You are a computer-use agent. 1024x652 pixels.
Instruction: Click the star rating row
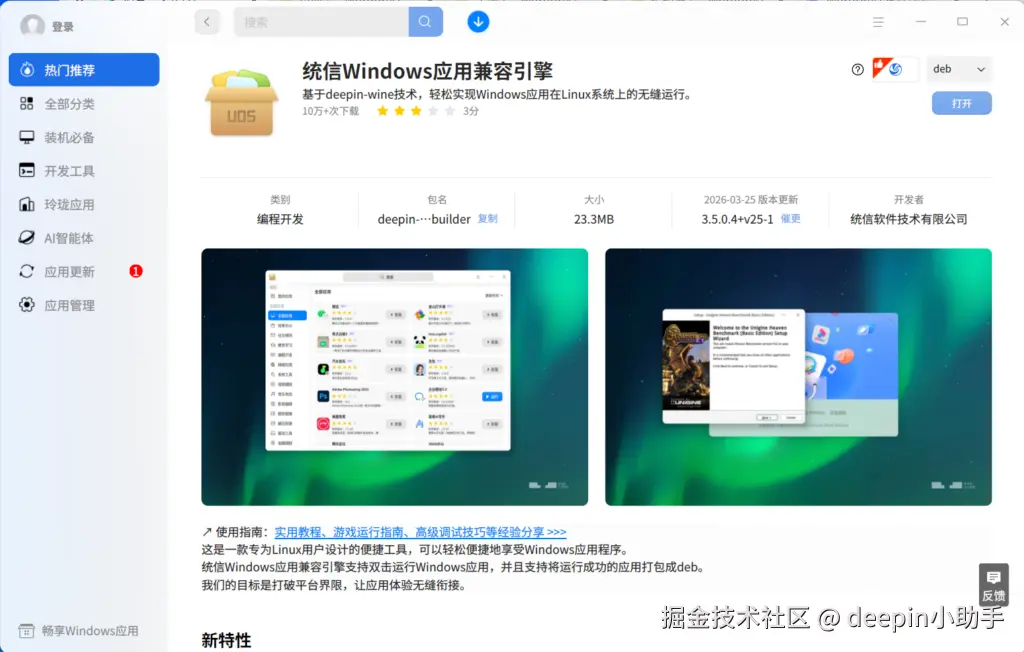416,111
